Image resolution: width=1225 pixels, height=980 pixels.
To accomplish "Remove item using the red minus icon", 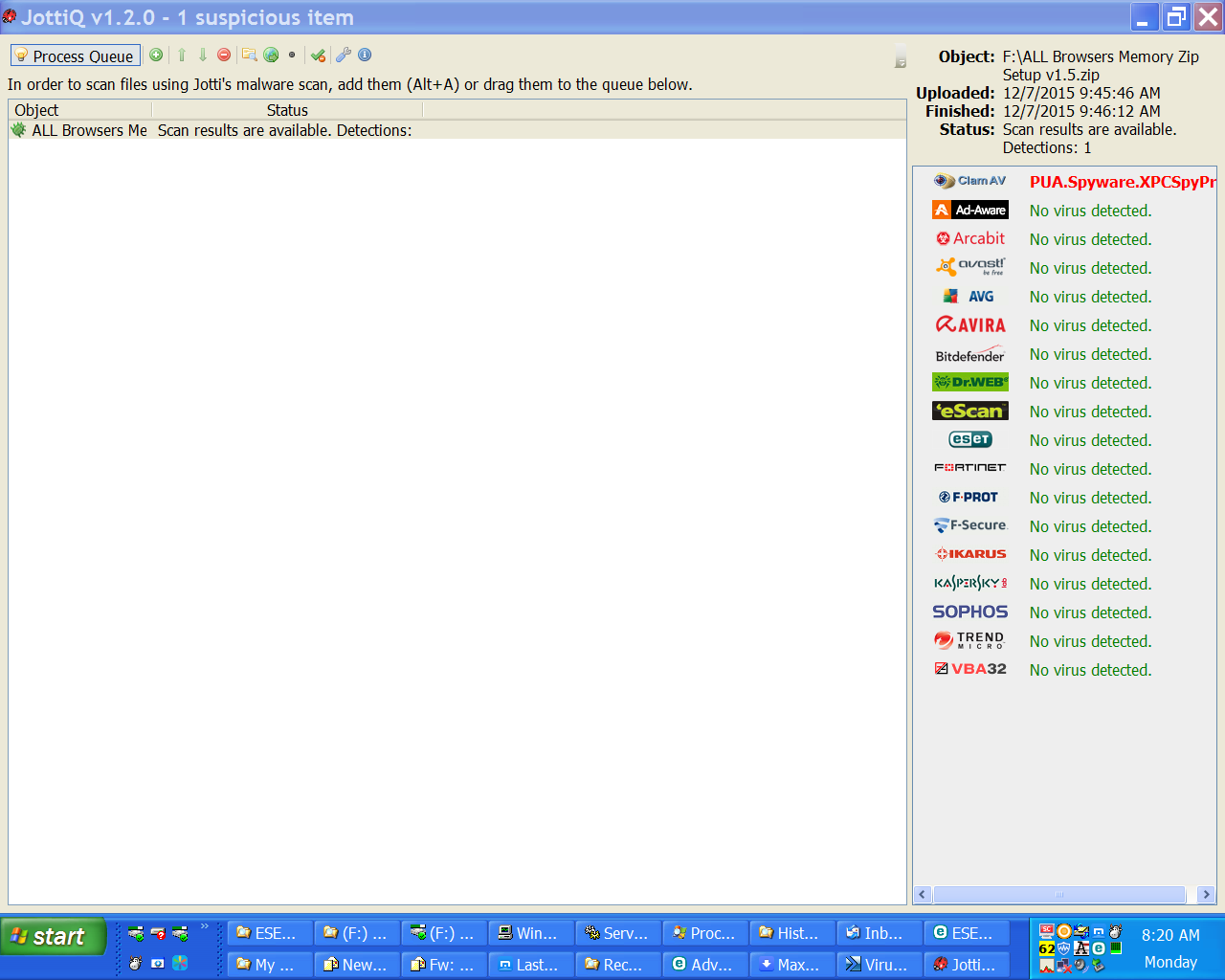I will coord(224,56).
